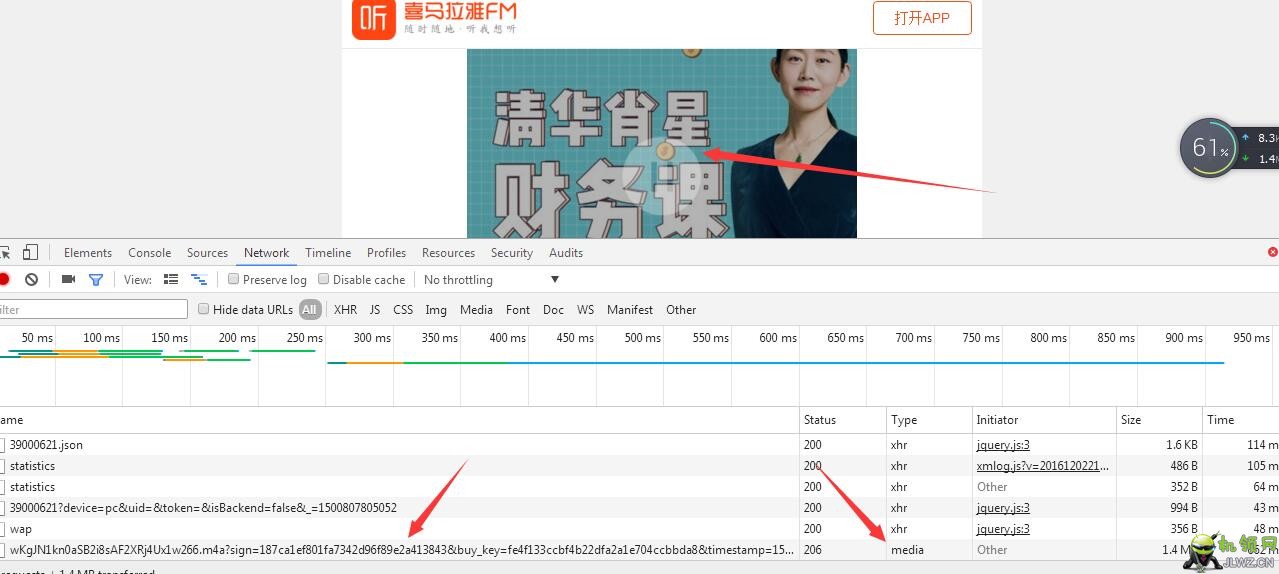
Task: Click the network filter text field
Action: (93, 310)
